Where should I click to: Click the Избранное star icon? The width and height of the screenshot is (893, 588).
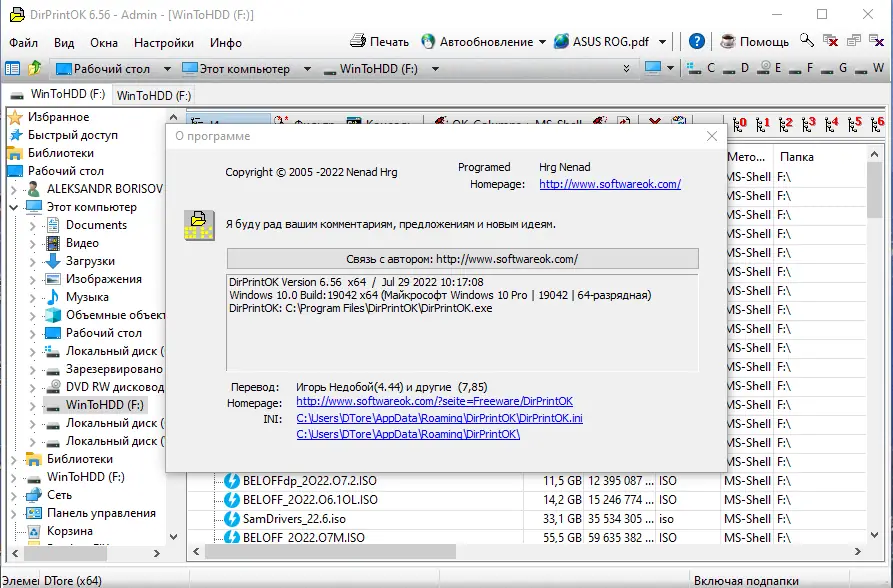pos(15,117)
